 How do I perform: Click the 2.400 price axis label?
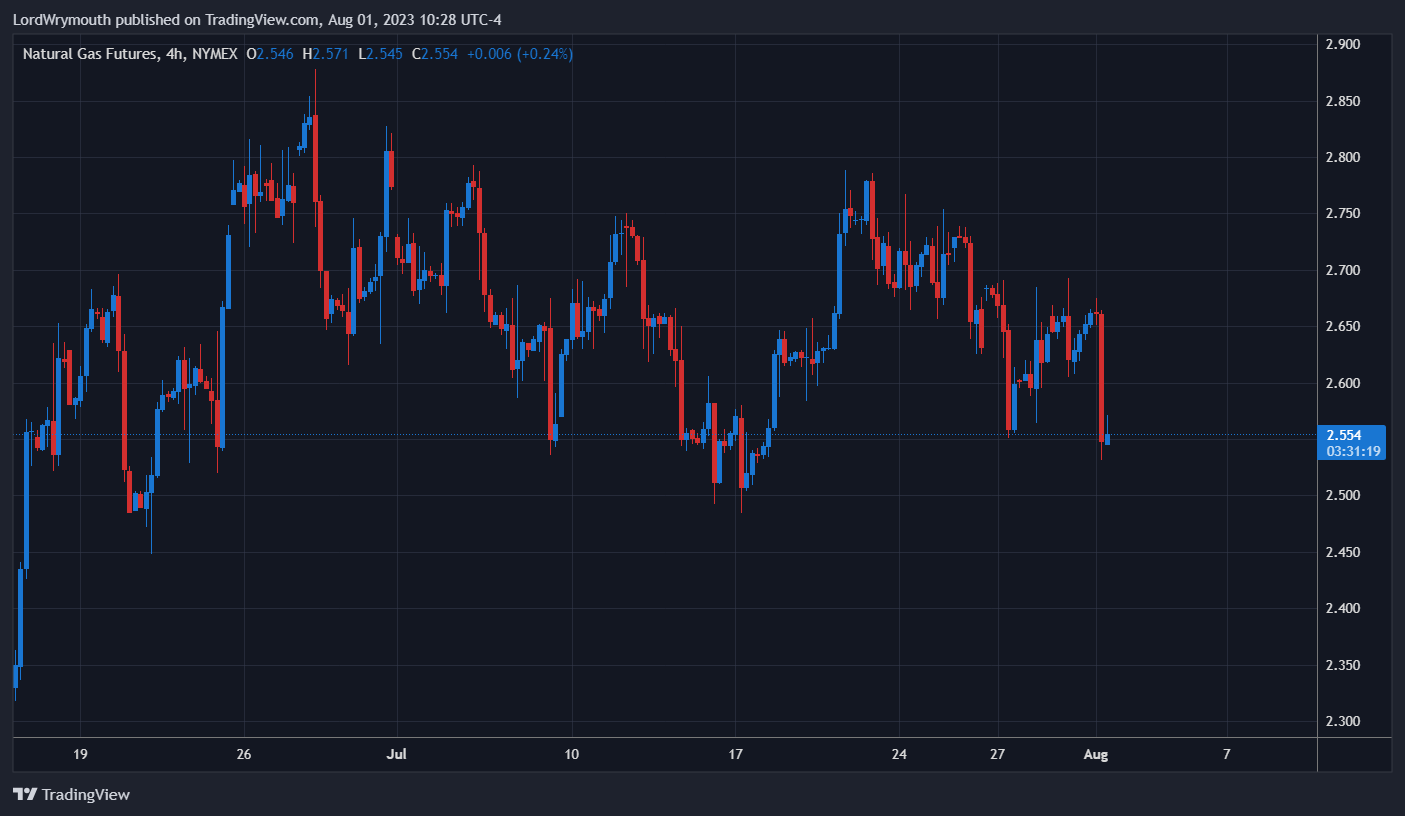(1343, 608)
